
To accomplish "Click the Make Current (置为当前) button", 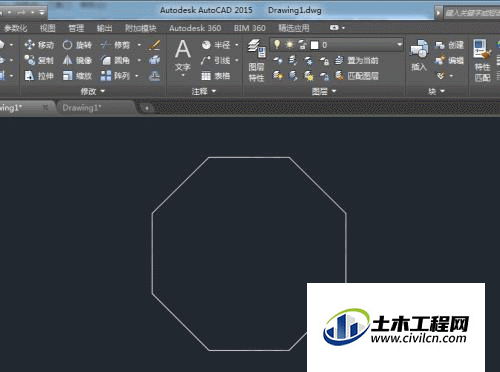I will pos(357,60).
